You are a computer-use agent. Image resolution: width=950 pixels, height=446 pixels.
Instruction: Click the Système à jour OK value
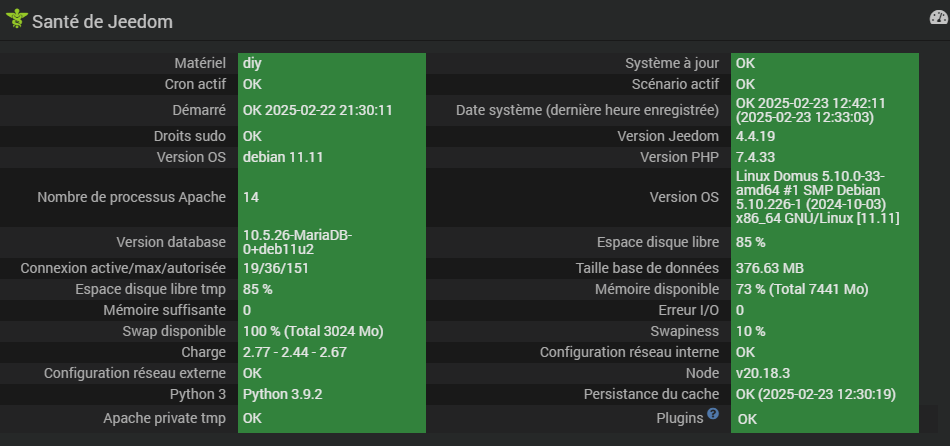(746, 63)
